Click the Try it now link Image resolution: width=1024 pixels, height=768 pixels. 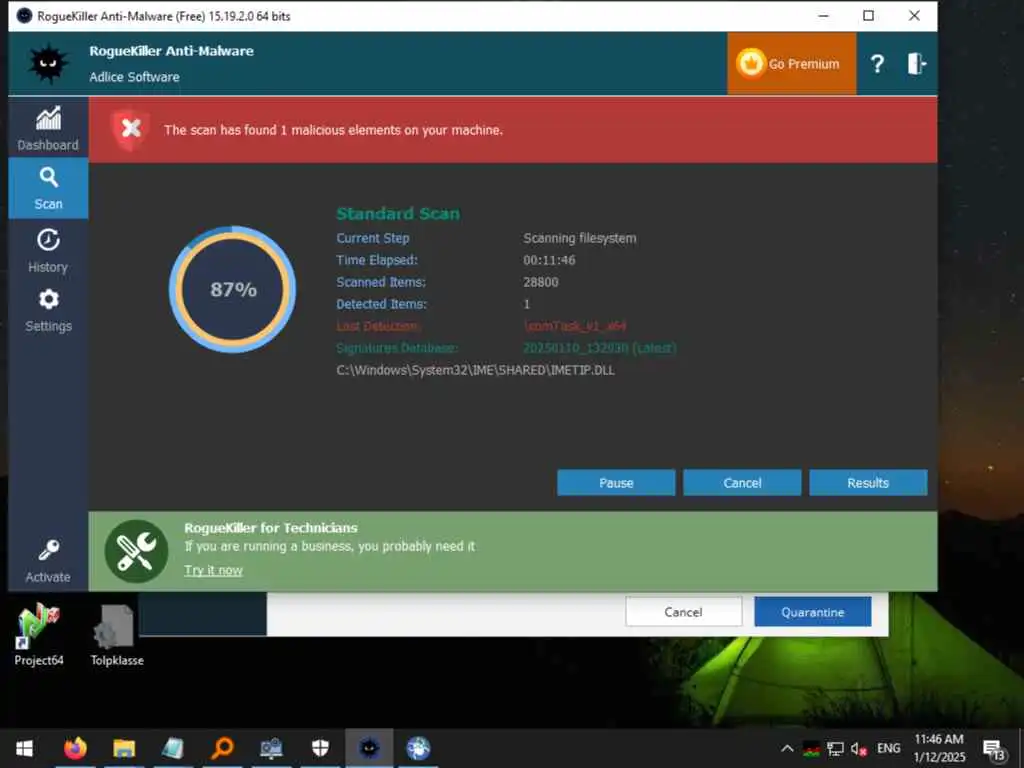[x=213, y=570]
